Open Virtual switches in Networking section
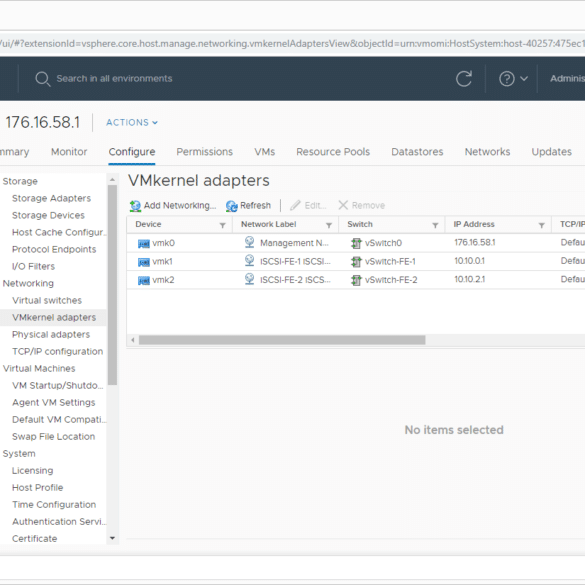The image size is (585, 585). (x=47, y=300)
